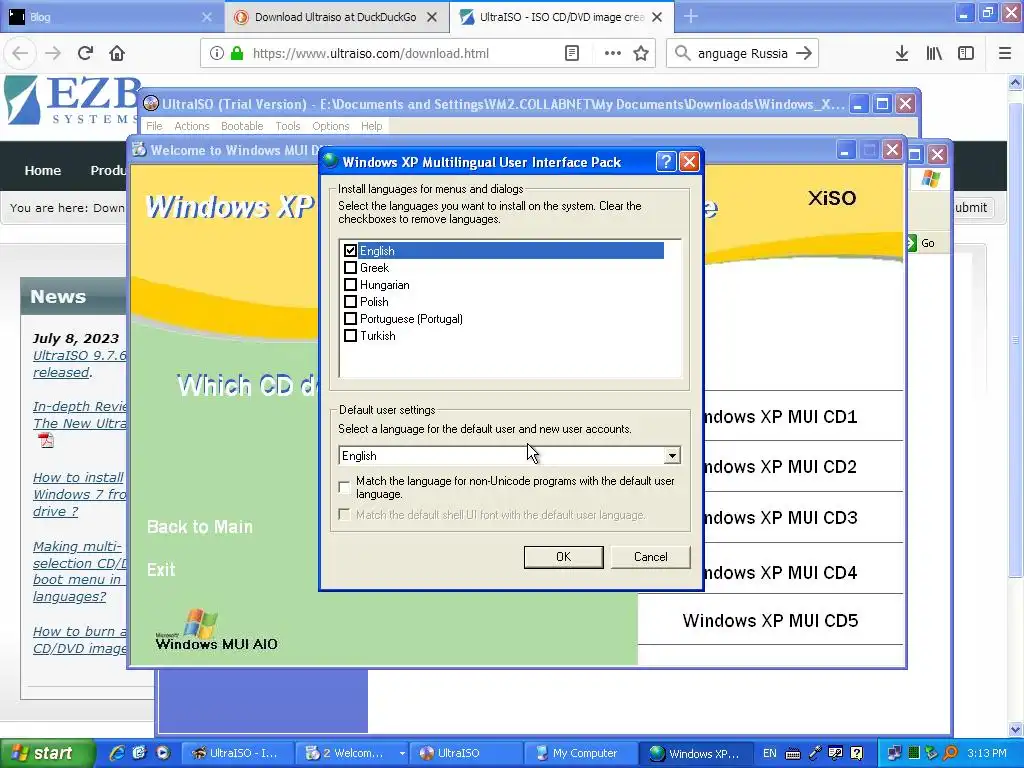Show site information icon in address bar
This screenshot has width=1024, height=768.
[217, 54]
